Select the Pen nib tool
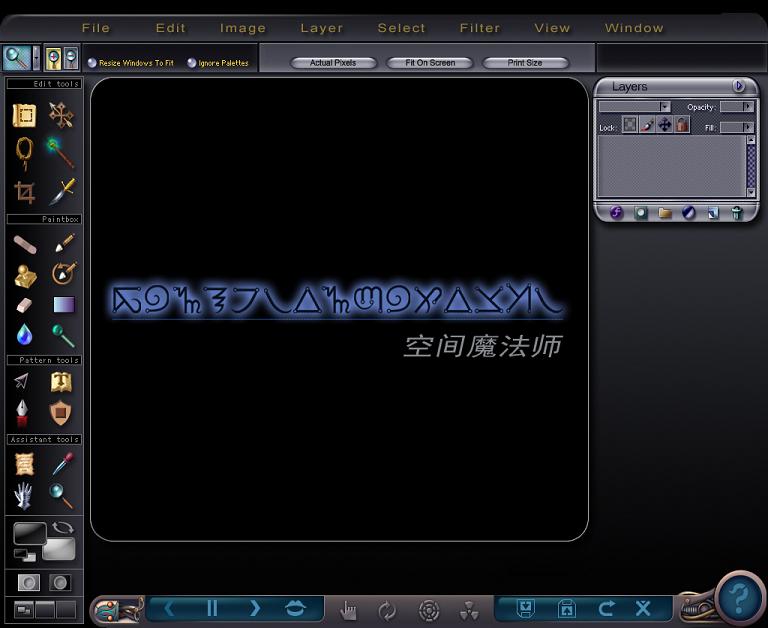Image resolution: width=768 pixels, height=628 pixels. (x=22, y=413)
